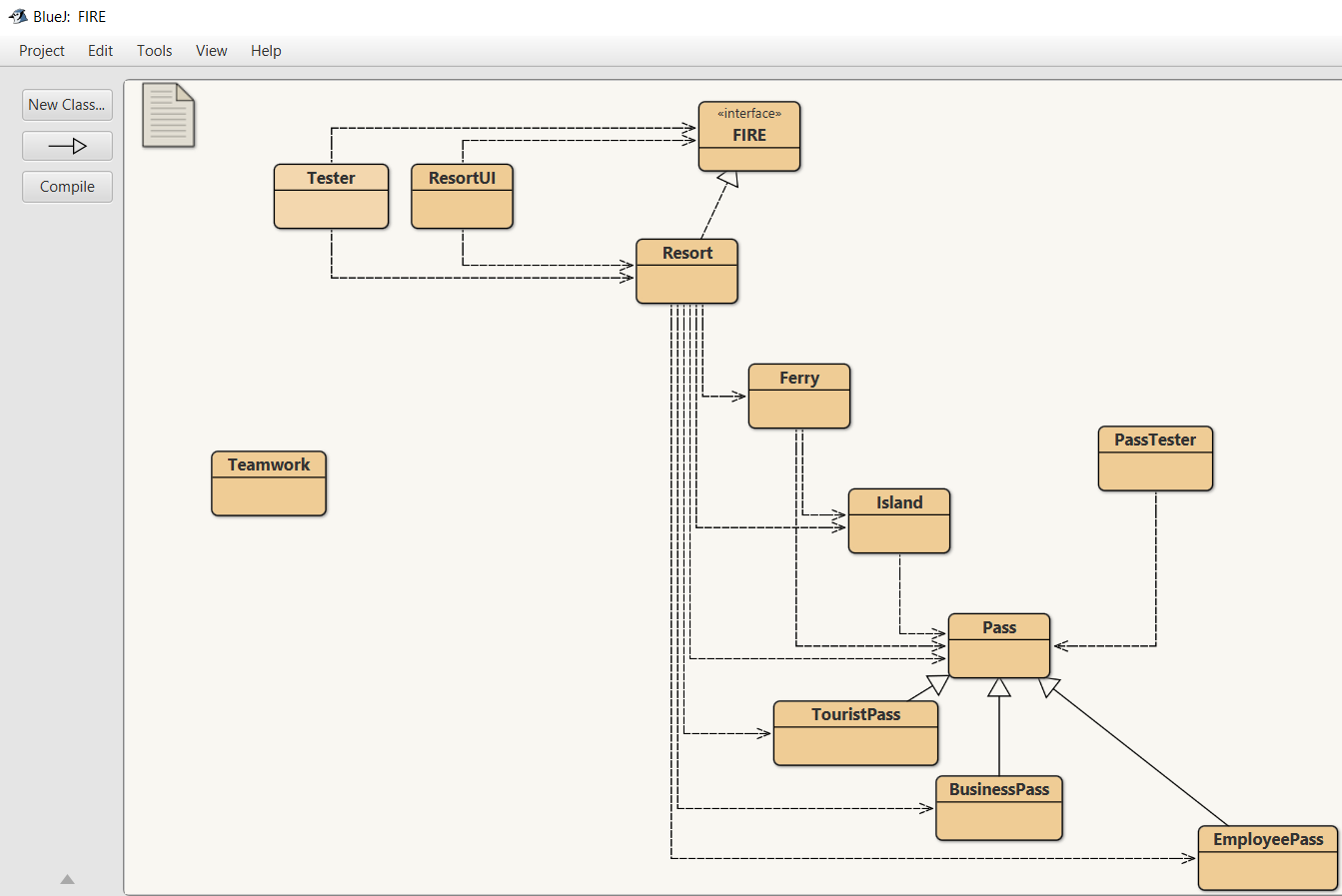The width and height of the screenshot is (1342, 896).
Task: Open the View menu
Action: tap(211, 51)
